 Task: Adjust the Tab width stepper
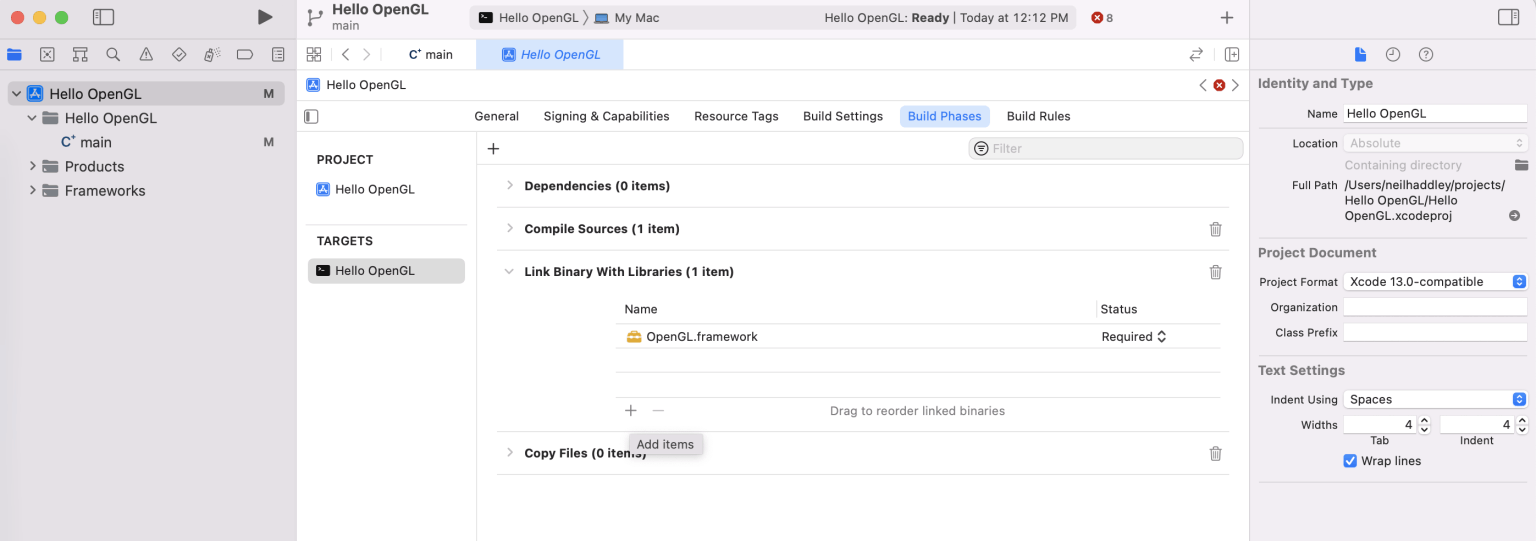(1424, 425)
